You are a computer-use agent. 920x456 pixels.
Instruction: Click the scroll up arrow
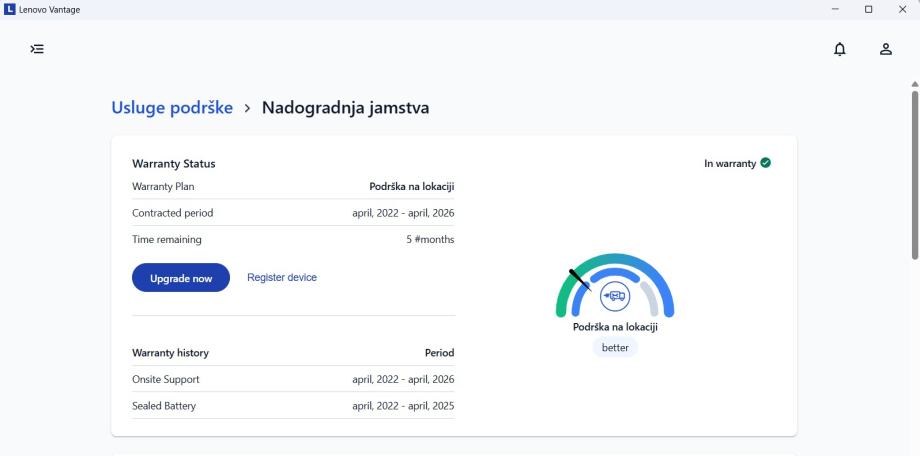point(914,84)
